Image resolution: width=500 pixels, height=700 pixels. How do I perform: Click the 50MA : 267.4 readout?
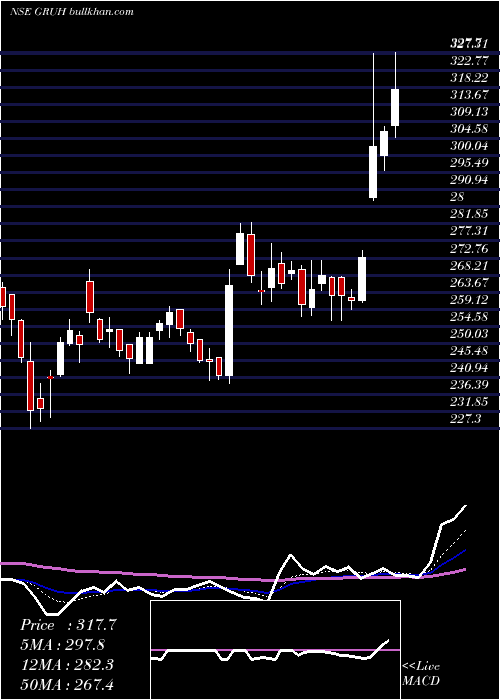pyautogui.click(x=67, y=684)
